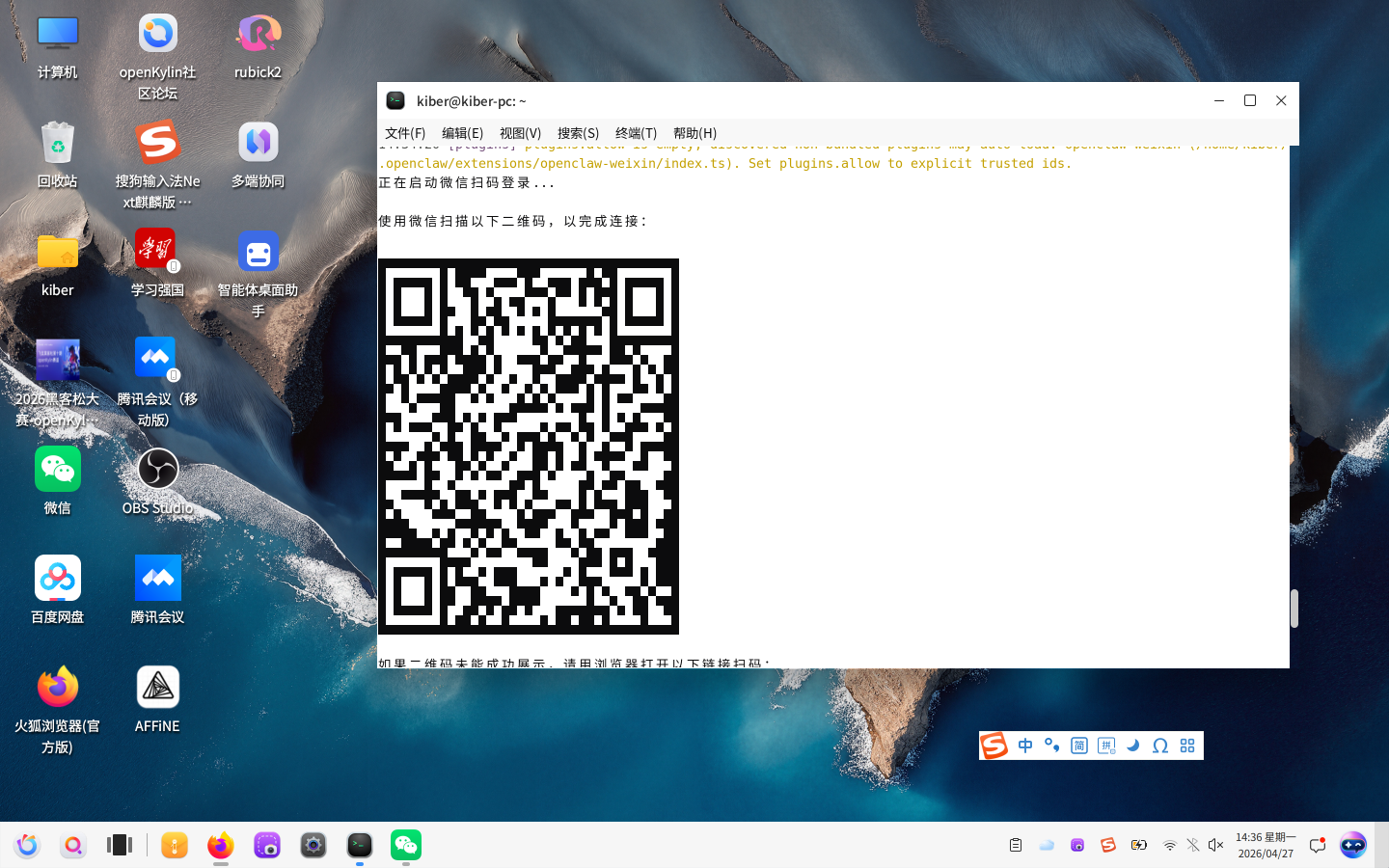
Task: Select the 2026黑客松大赛 desktop file thumbnail
Action: click(x=57, y=383)
